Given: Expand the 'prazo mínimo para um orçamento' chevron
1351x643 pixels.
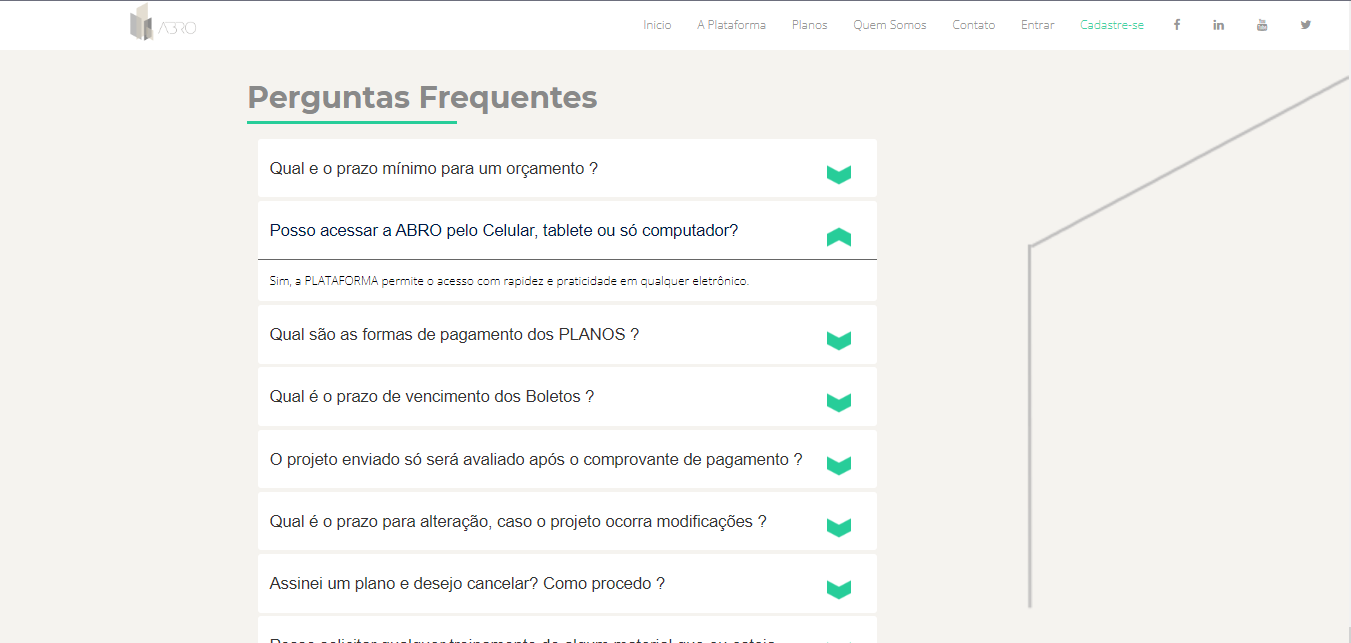Looking at the screenshot, I should 838,174.
